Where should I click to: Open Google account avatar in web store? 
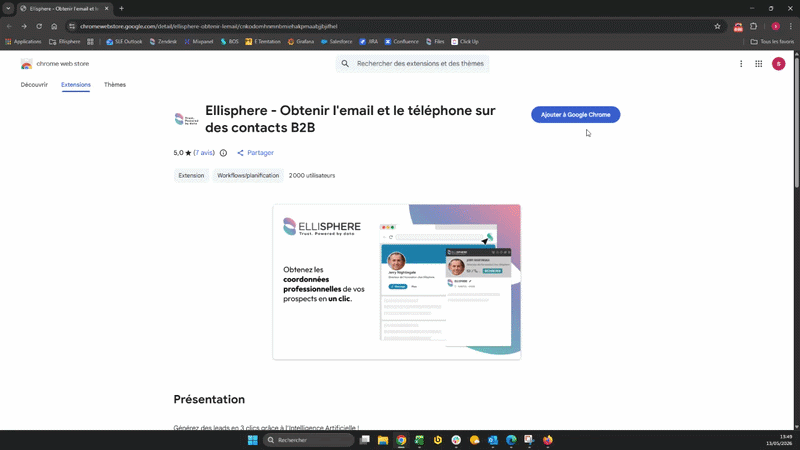pos(778,64)
